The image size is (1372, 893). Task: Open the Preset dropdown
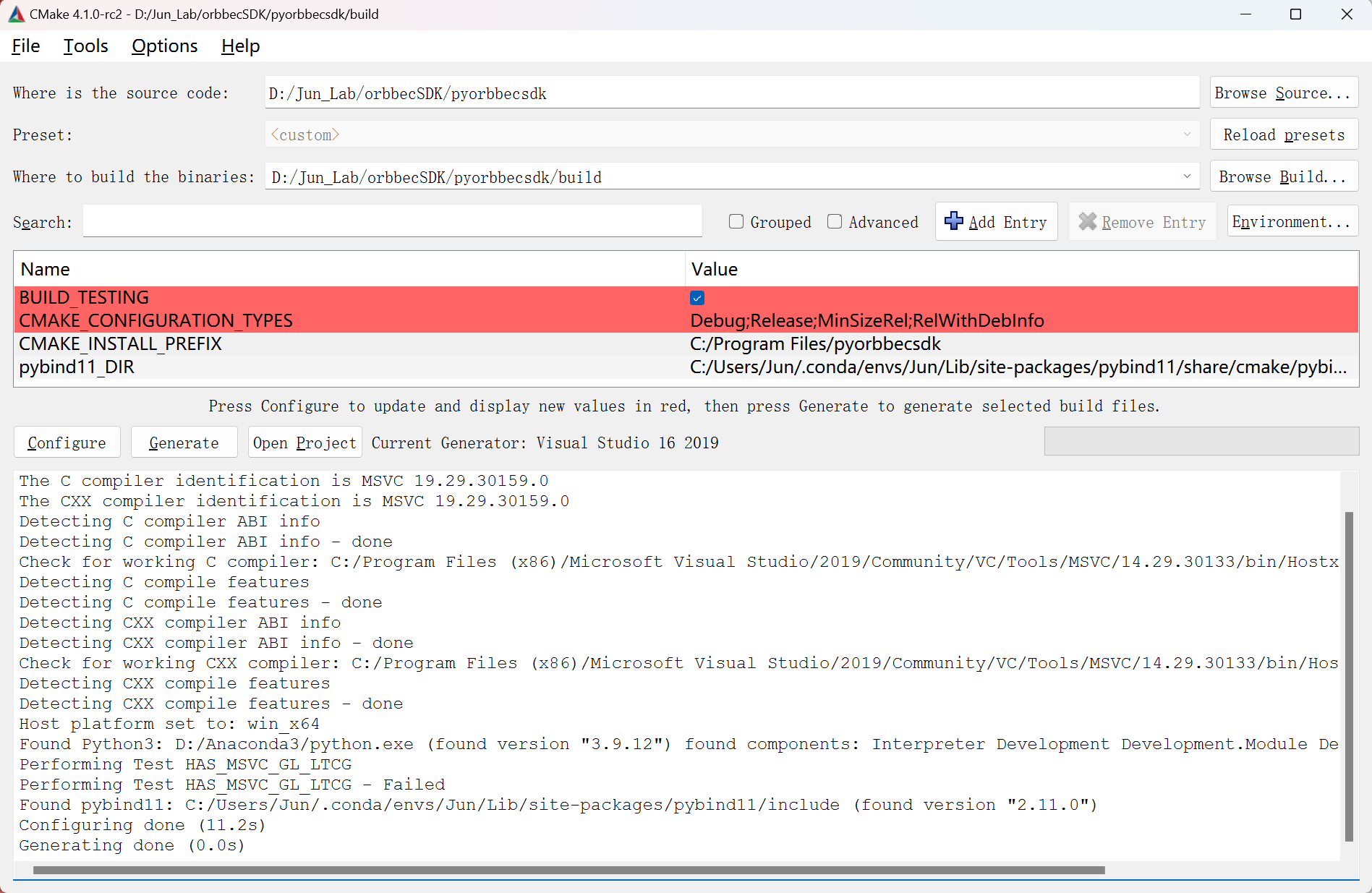tap(1186, 134)
